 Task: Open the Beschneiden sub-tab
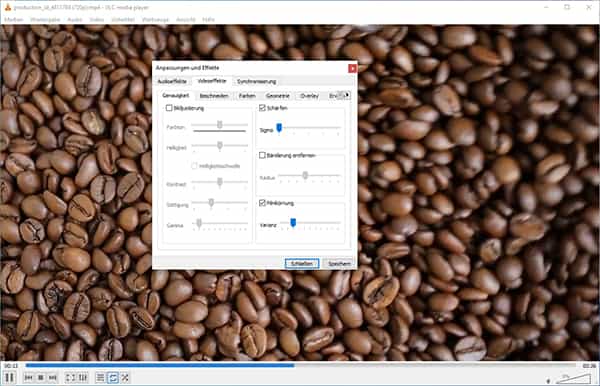point(214,96)
